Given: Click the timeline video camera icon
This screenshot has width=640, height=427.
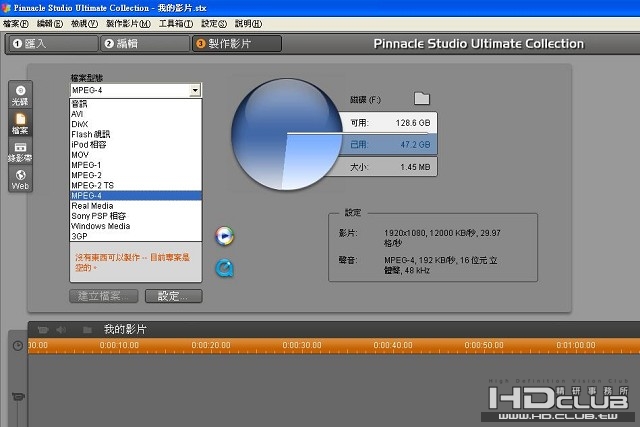Looking at the screenshot, I should (x=42, y=329).
